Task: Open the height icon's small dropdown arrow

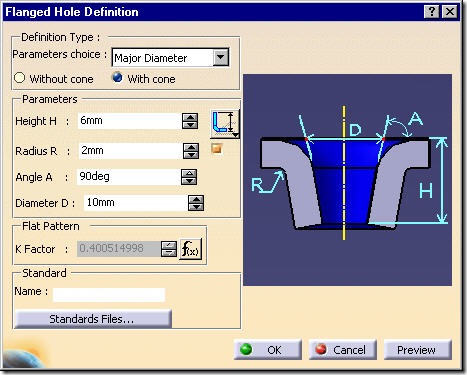Action: 236,135
